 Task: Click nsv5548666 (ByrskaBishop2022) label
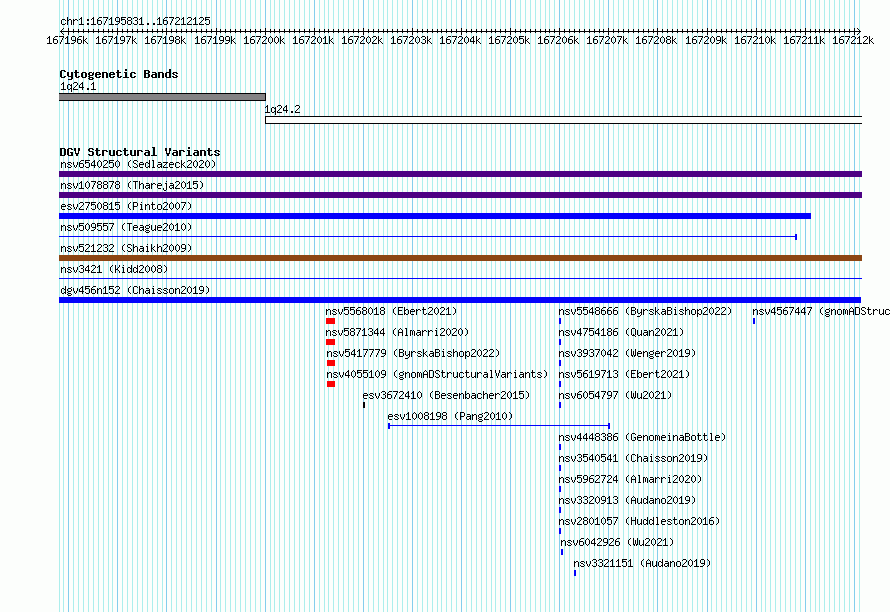click(645, 311)
